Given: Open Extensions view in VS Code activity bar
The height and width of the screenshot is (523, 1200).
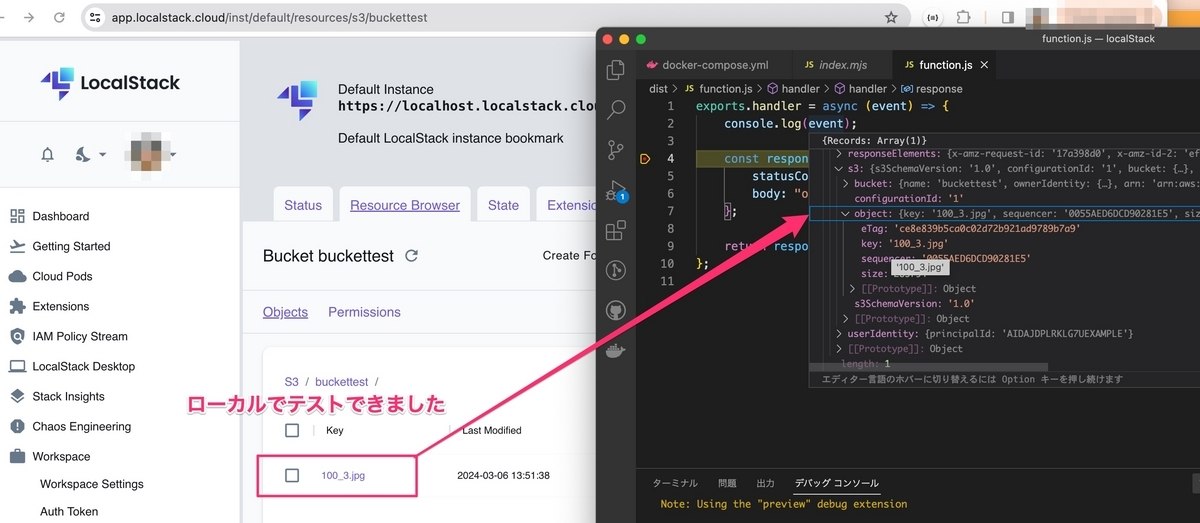Looking at the screenshot, I should [x=617, y=230].
